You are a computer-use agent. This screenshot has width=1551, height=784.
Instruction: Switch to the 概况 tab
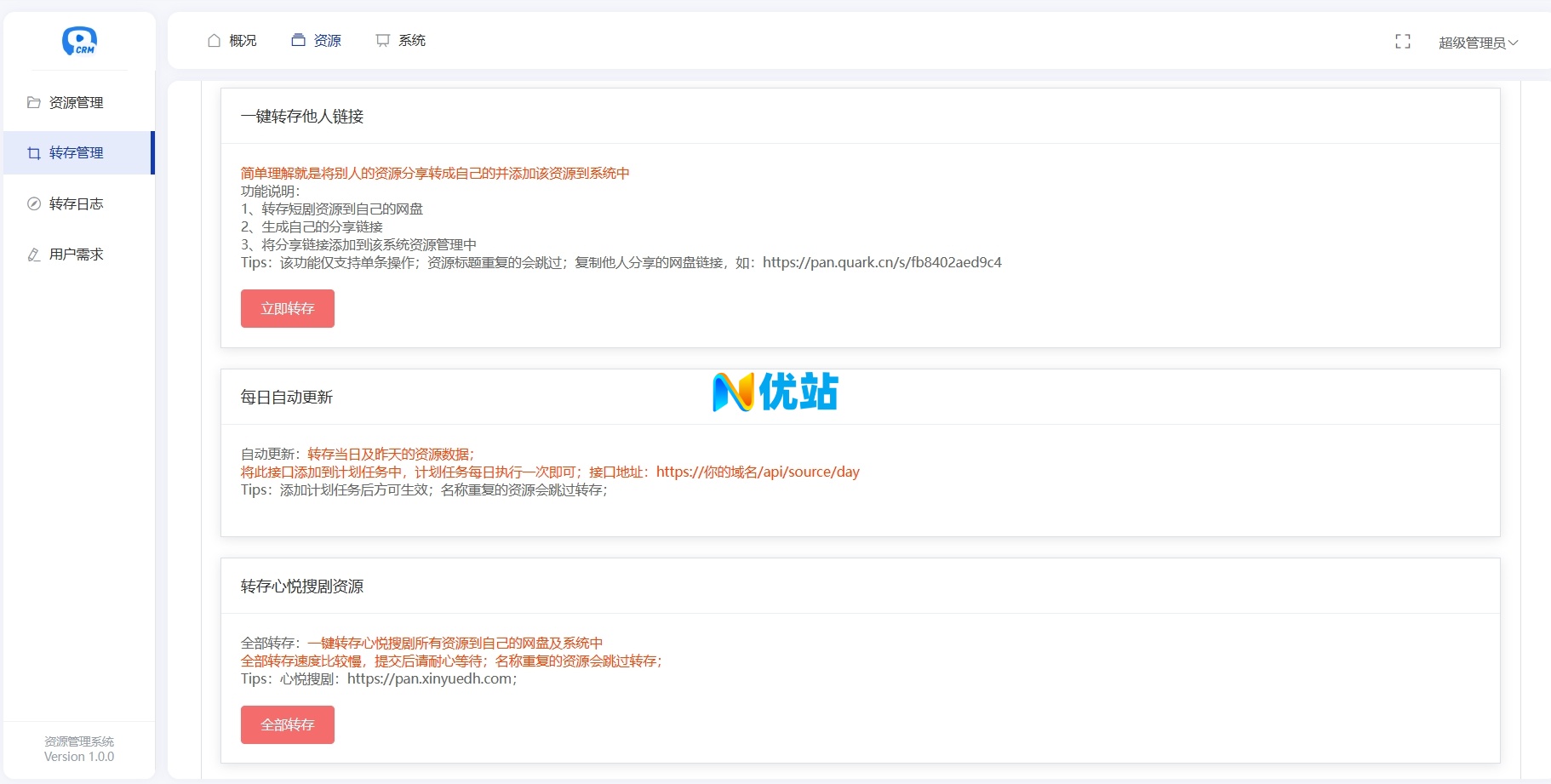coord(240,39)
